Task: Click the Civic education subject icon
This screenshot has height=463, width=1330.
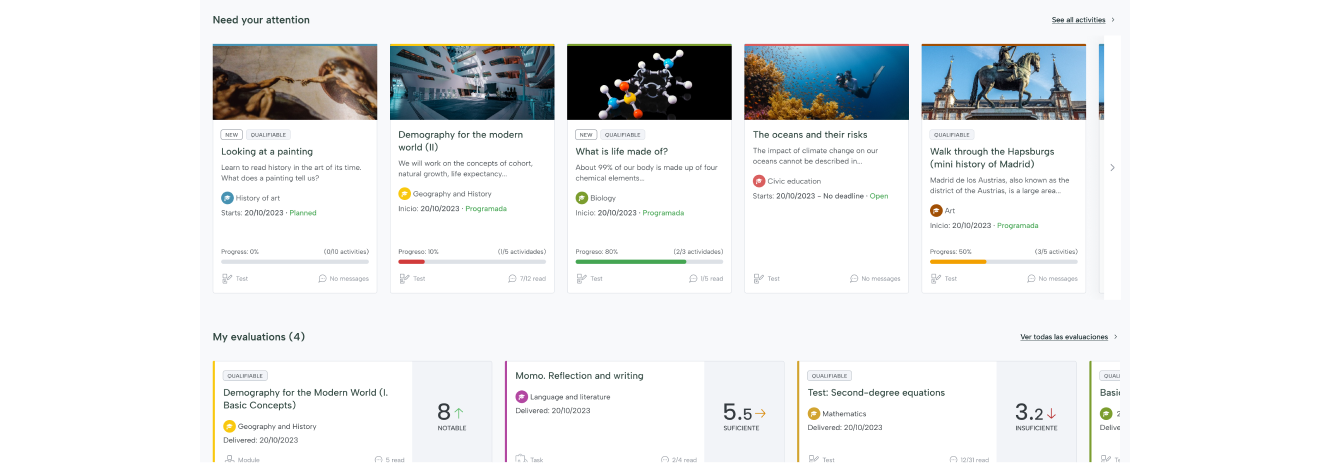Action: (x=758, y=181)
